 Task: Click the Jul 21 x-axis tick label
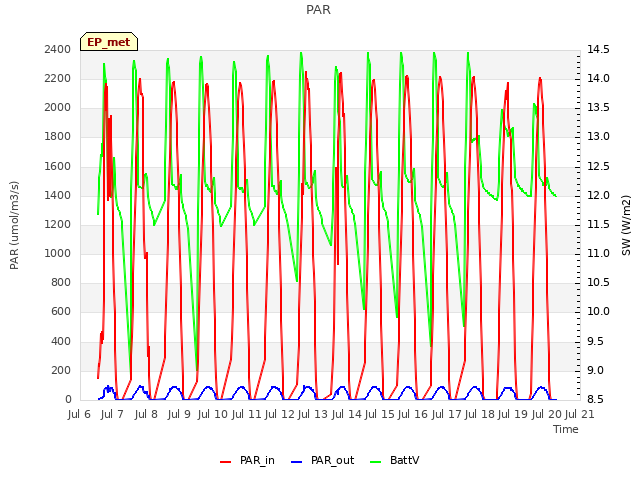[580, 415]
